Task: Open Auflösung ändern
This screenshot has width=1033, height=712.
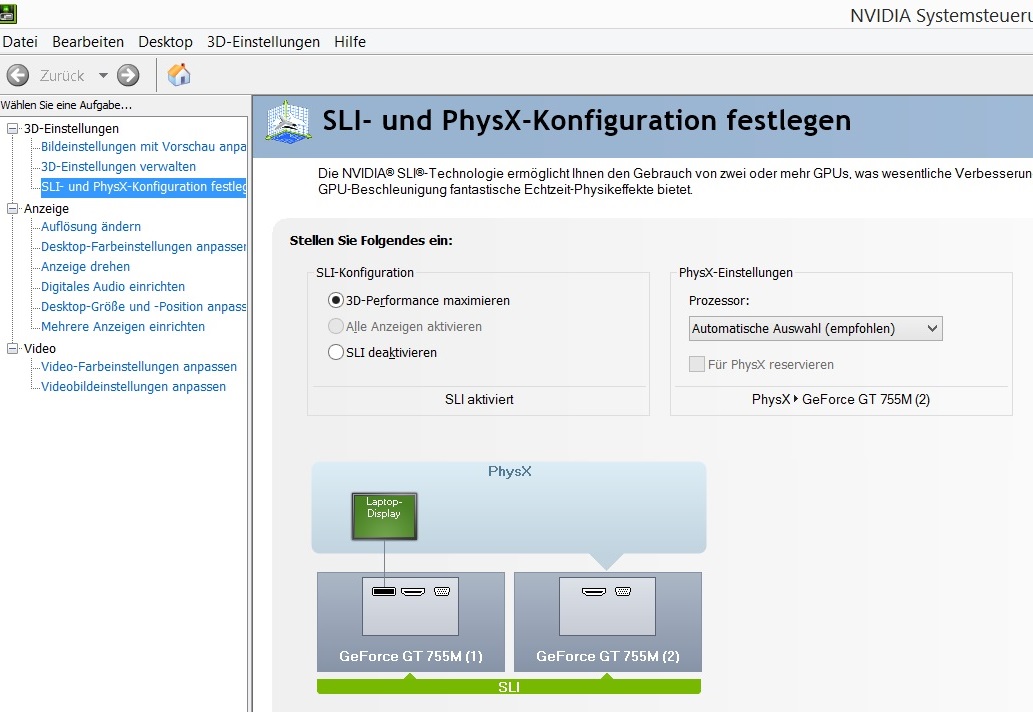Action: pyautogui.click(x=91, y=227)
